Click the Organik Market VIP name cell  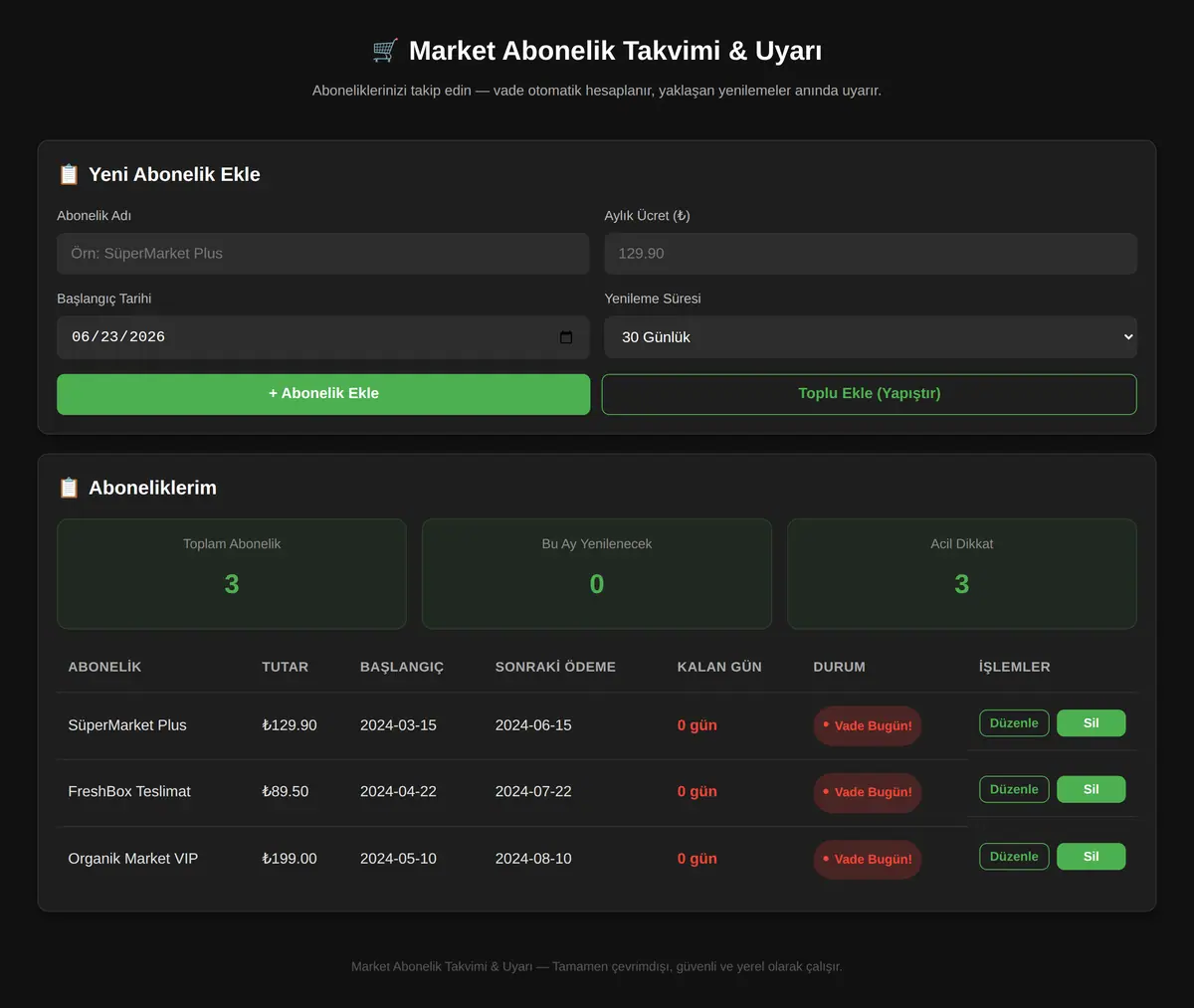tap(133, 859)
